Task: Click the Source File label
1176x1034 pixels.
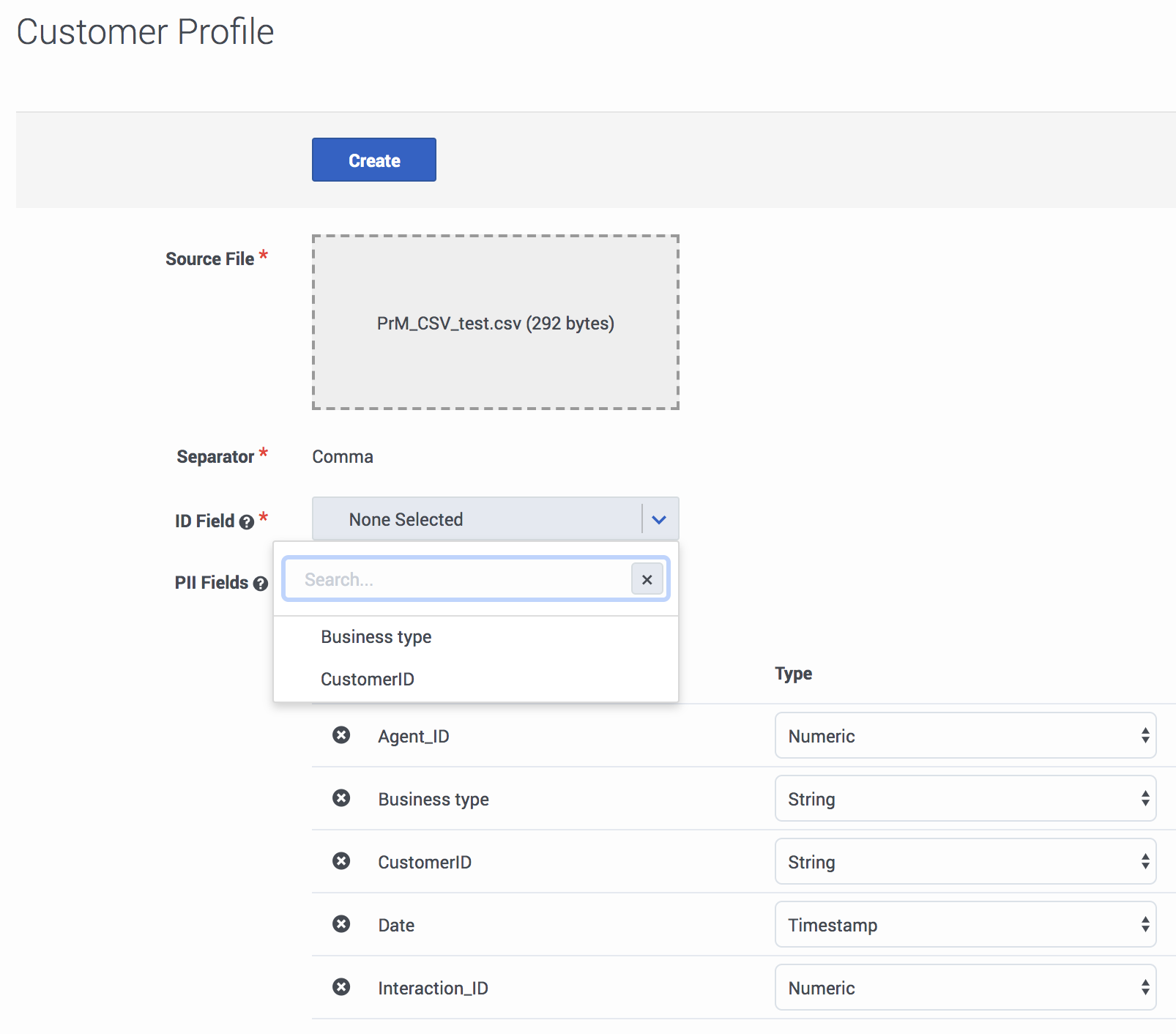Action: (x=209, y=259)
